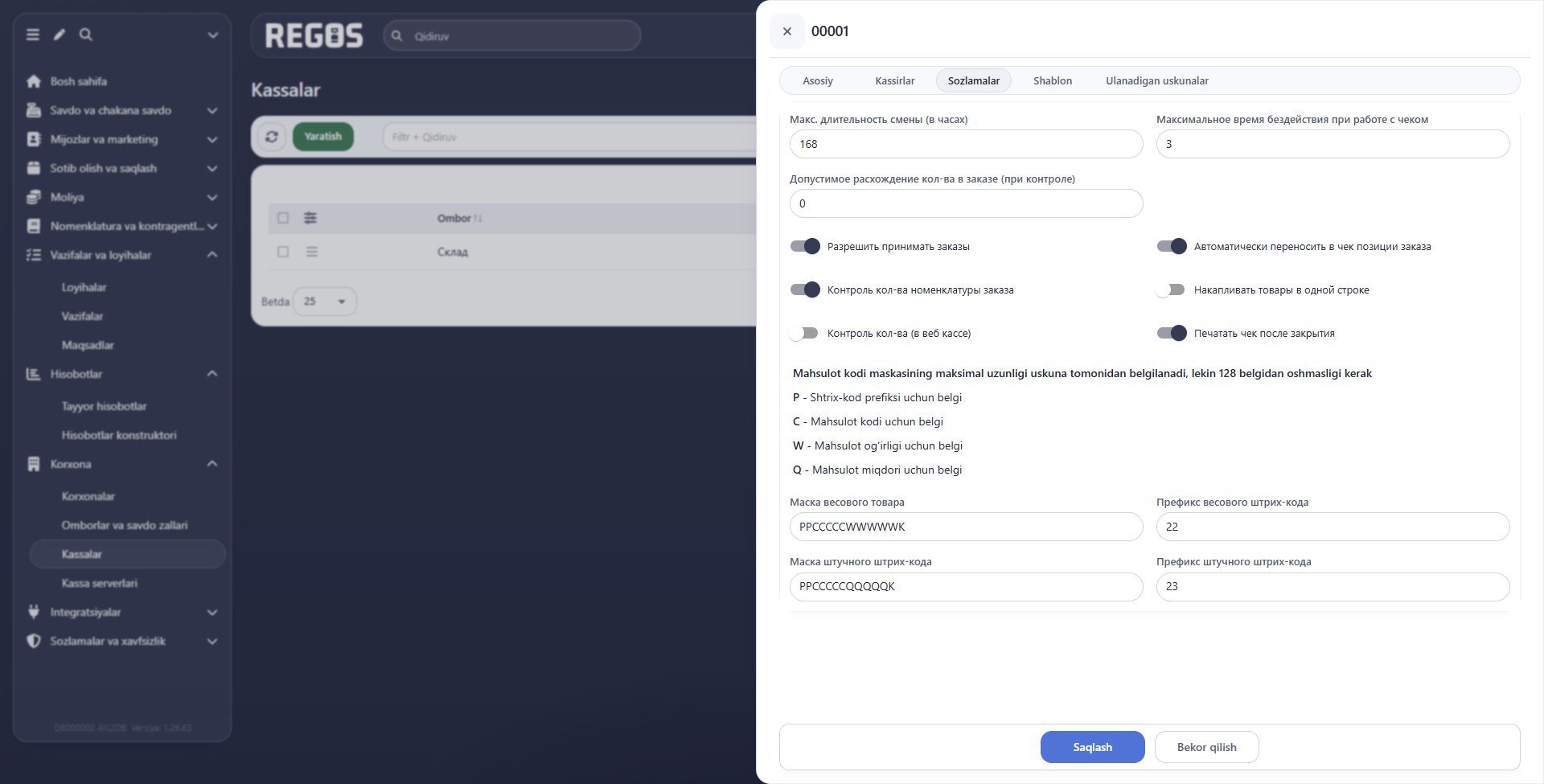The height and width of the screenshot is (784, 1544).
Task: Switch to the Kassirlar tab
Action: click(895, 80)
